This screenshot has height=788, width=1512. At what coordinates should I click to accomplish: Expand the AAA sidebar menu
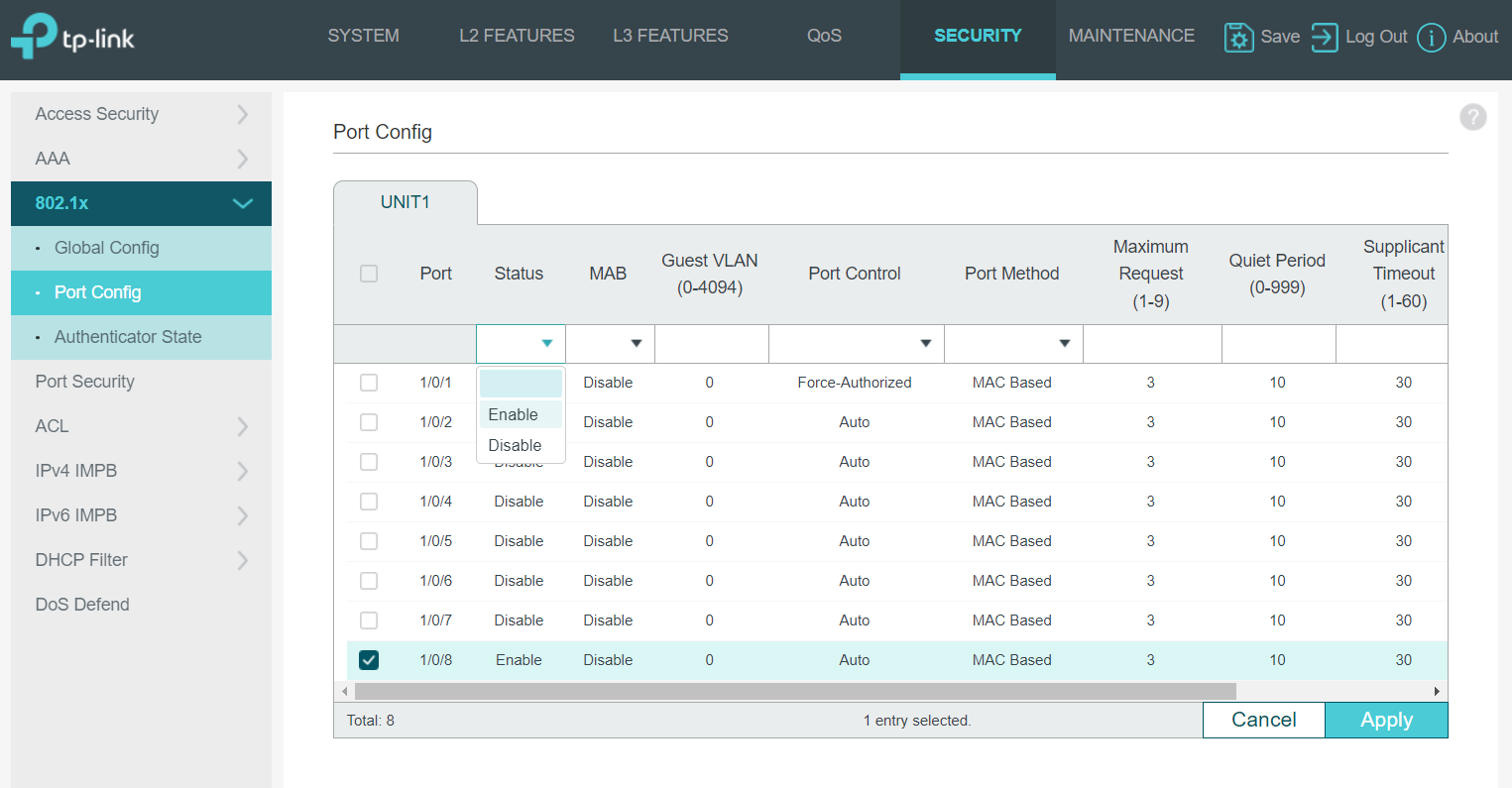coord(141,159)
